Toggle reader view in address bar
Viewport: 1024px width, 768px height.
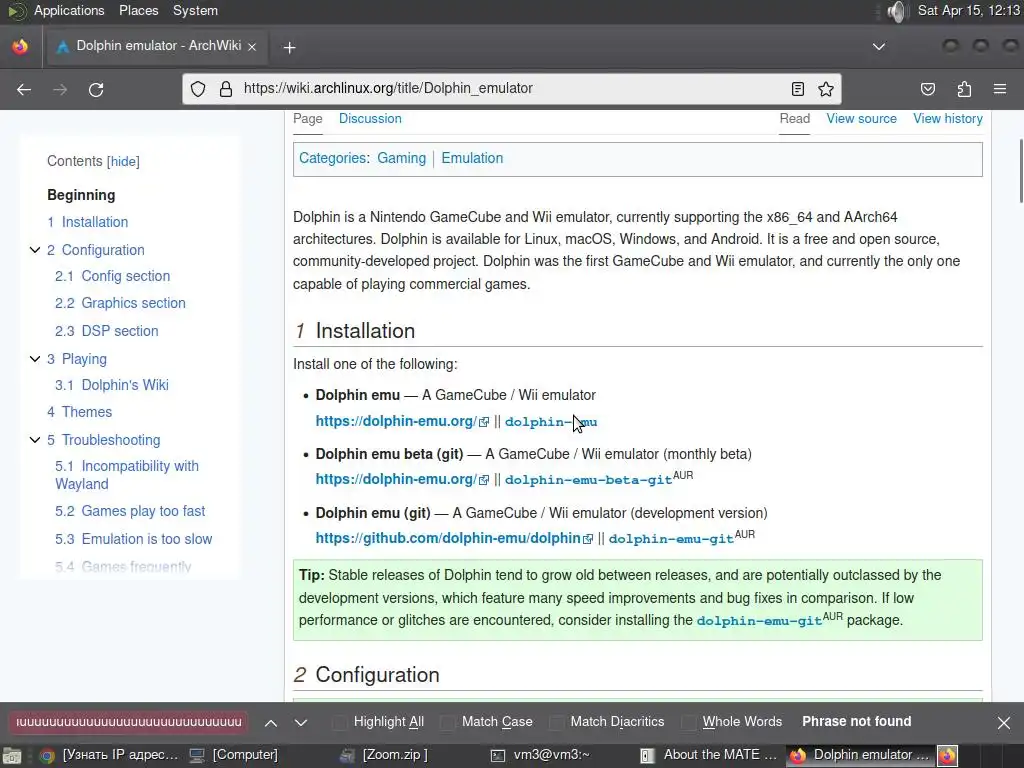click(797, 89)
